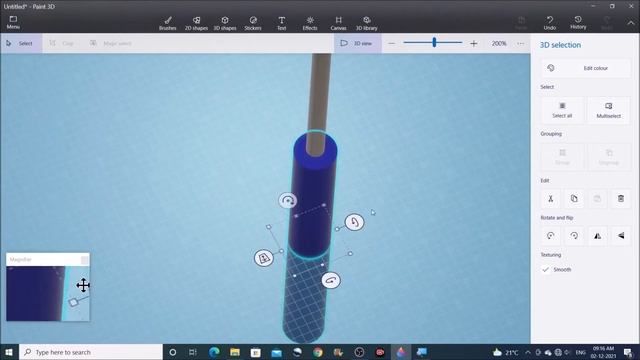Image resolution: width=640 pixels, height=360 pixels.
Task: Click the Magnifier window close button
Action: pyautogui.click(x=84, y=260)
